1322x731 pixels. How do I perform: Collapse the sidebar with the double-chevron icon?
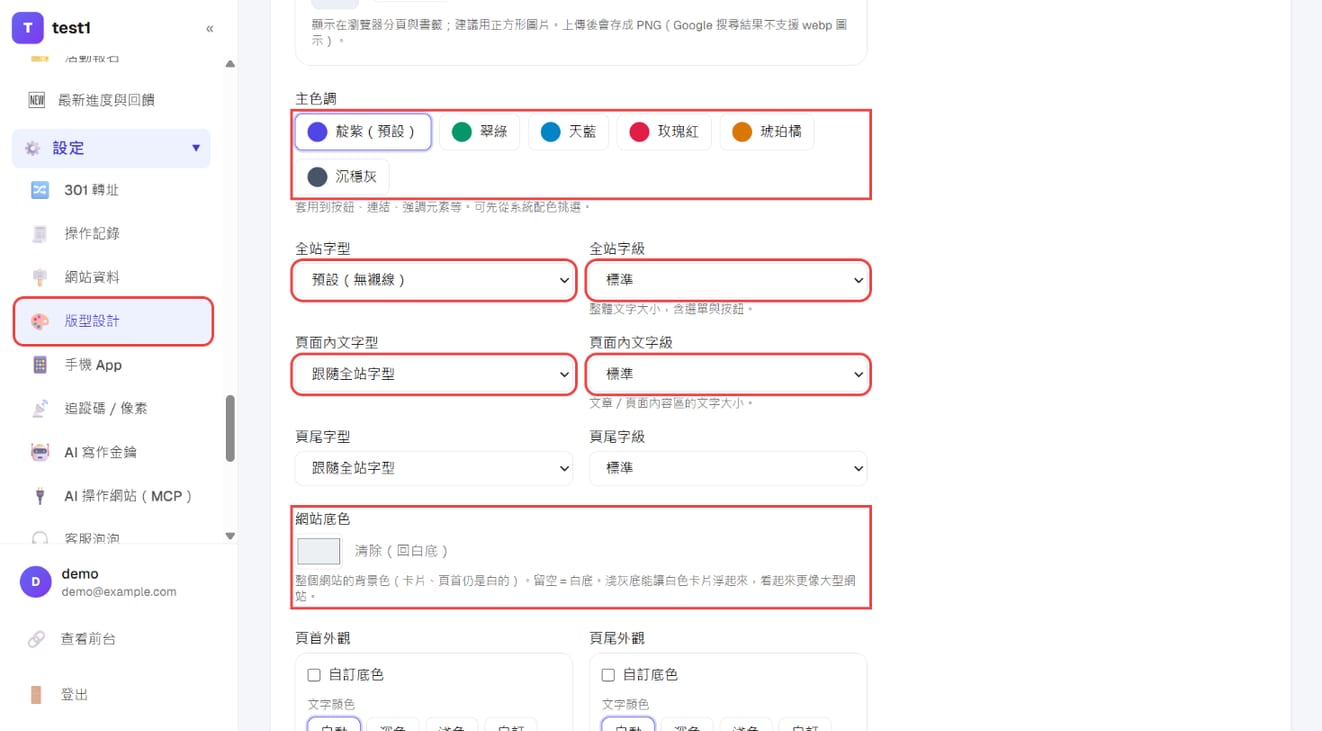click(209, 28)
